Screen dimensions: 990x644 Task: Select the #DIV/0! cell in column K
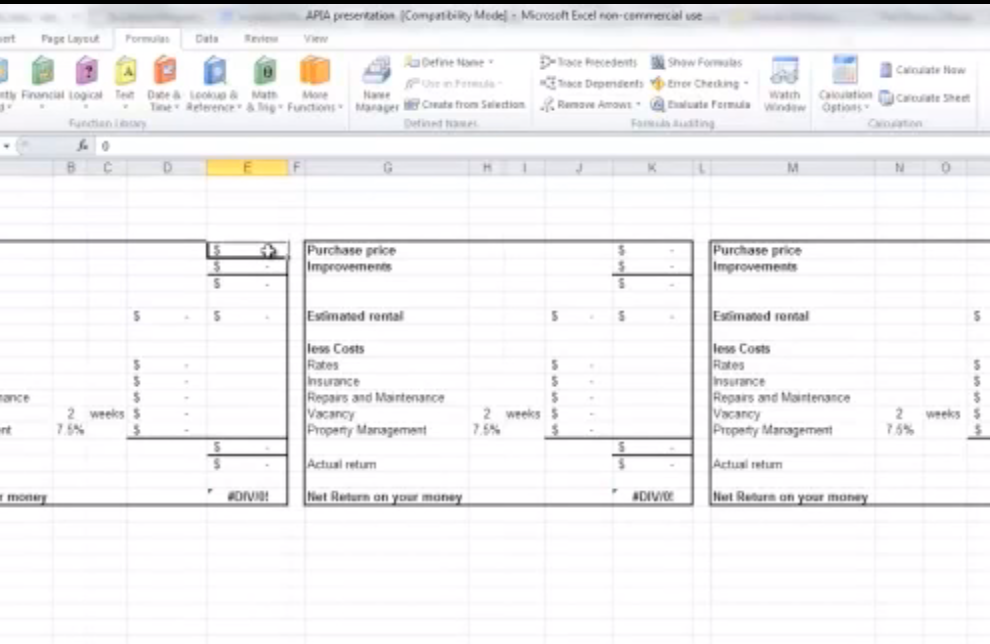point(652,497)
